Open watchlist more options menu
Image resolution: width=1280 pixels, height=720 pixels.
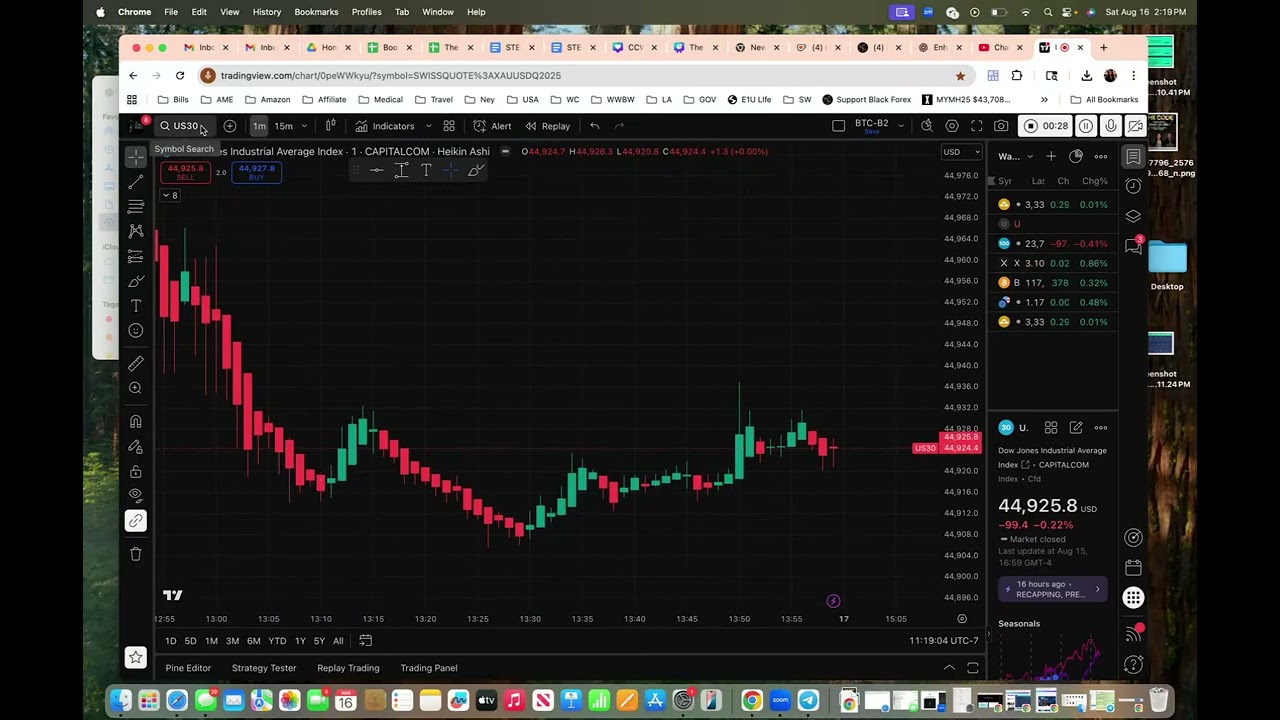(x=1101, y=156)
